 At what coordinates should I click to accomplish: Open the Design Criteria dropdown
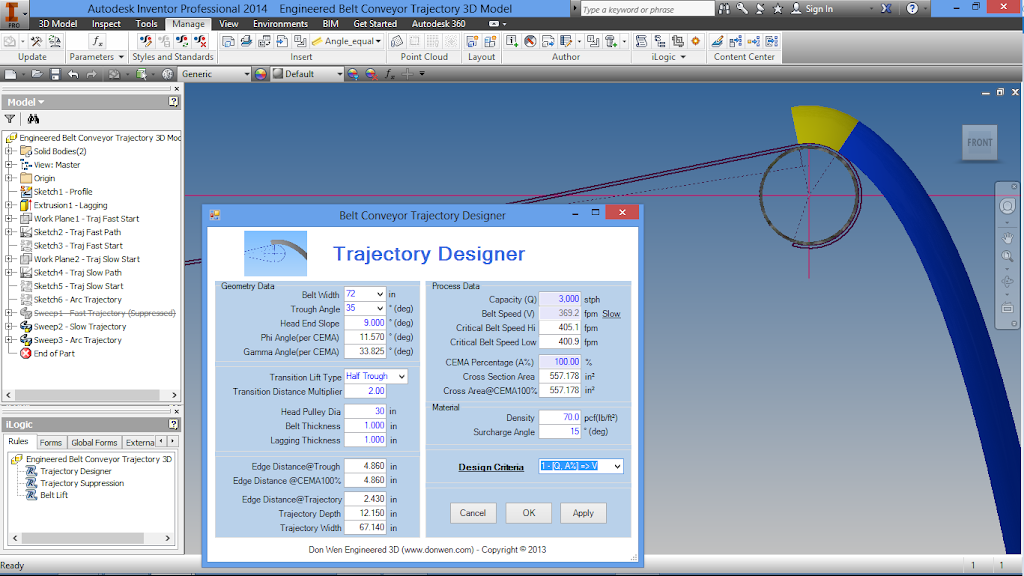[x=617, y=466]
